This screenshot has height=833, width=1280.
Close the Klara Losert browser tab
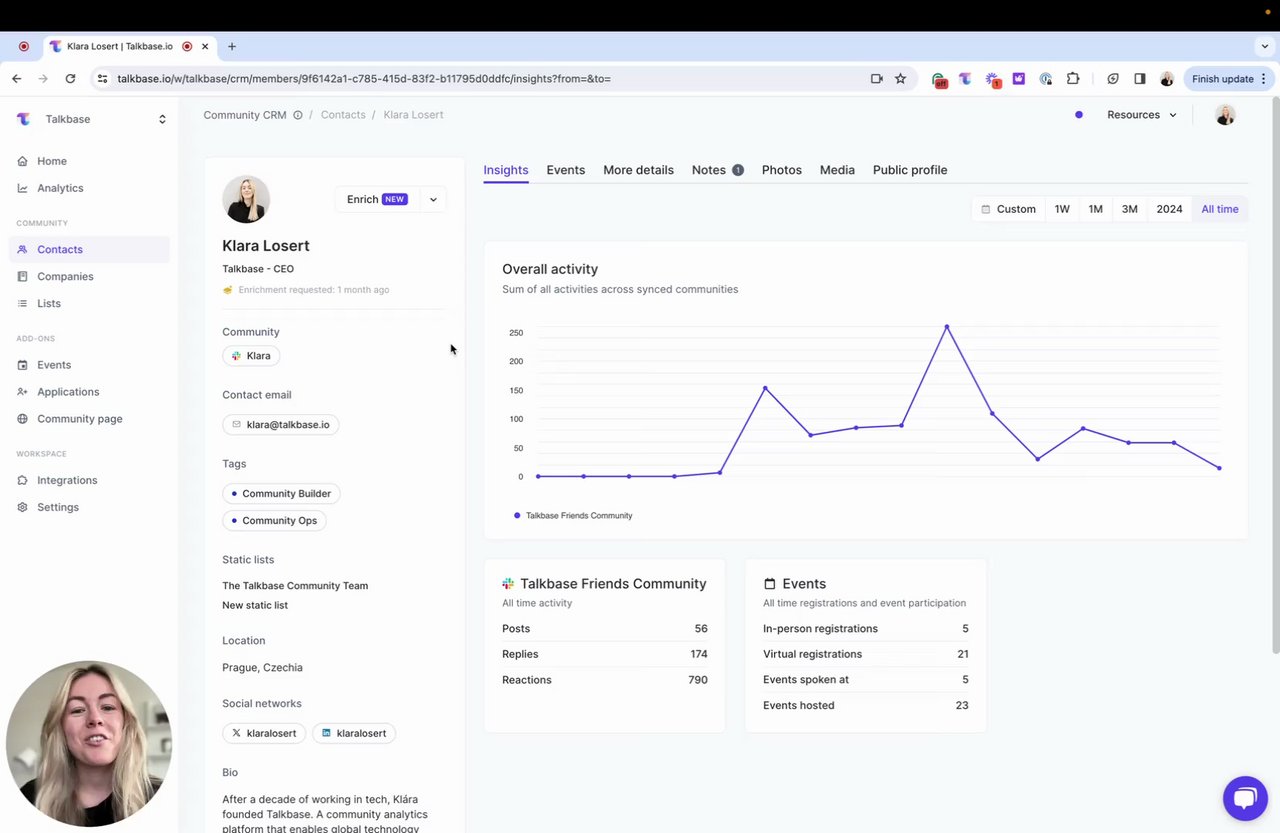(x=206, y=46)
